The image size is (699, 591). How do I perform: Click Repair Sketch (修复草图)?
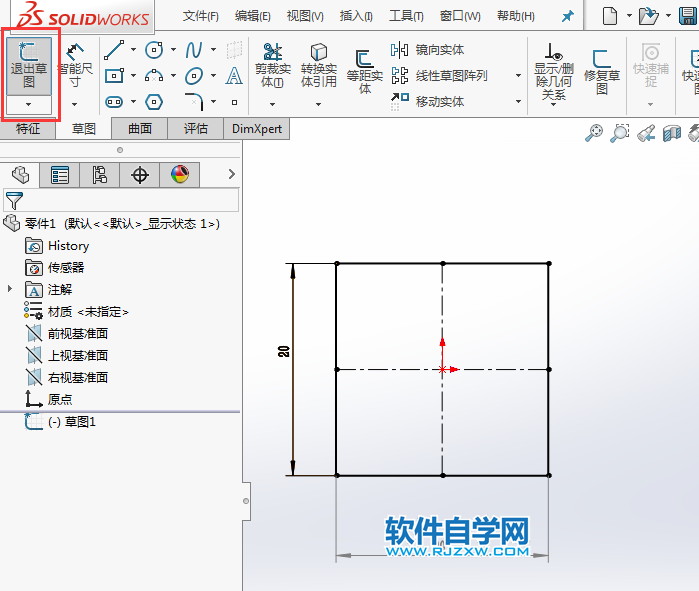[x=602, y=71]
